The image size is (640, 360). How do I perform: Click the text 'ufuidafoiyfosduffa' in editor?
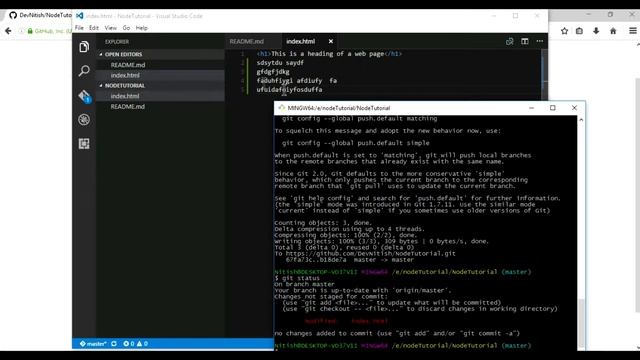coord(289,90)
